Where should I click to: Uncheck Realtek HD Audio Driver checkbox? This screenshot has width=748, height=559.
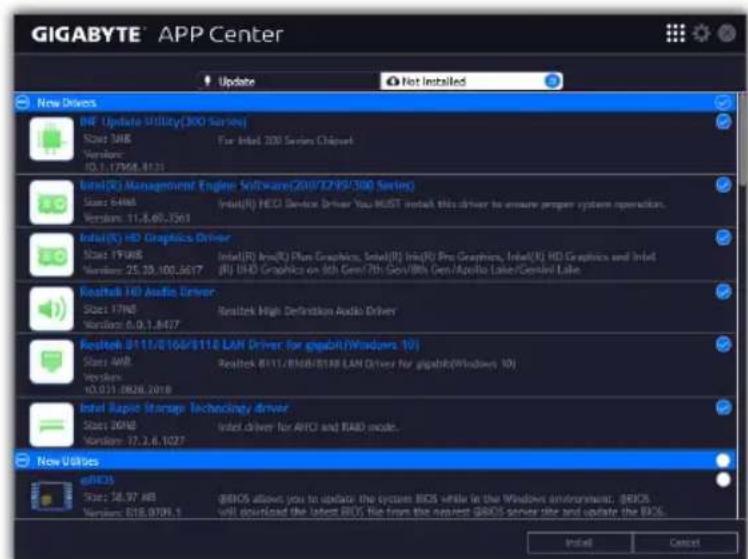723,291
